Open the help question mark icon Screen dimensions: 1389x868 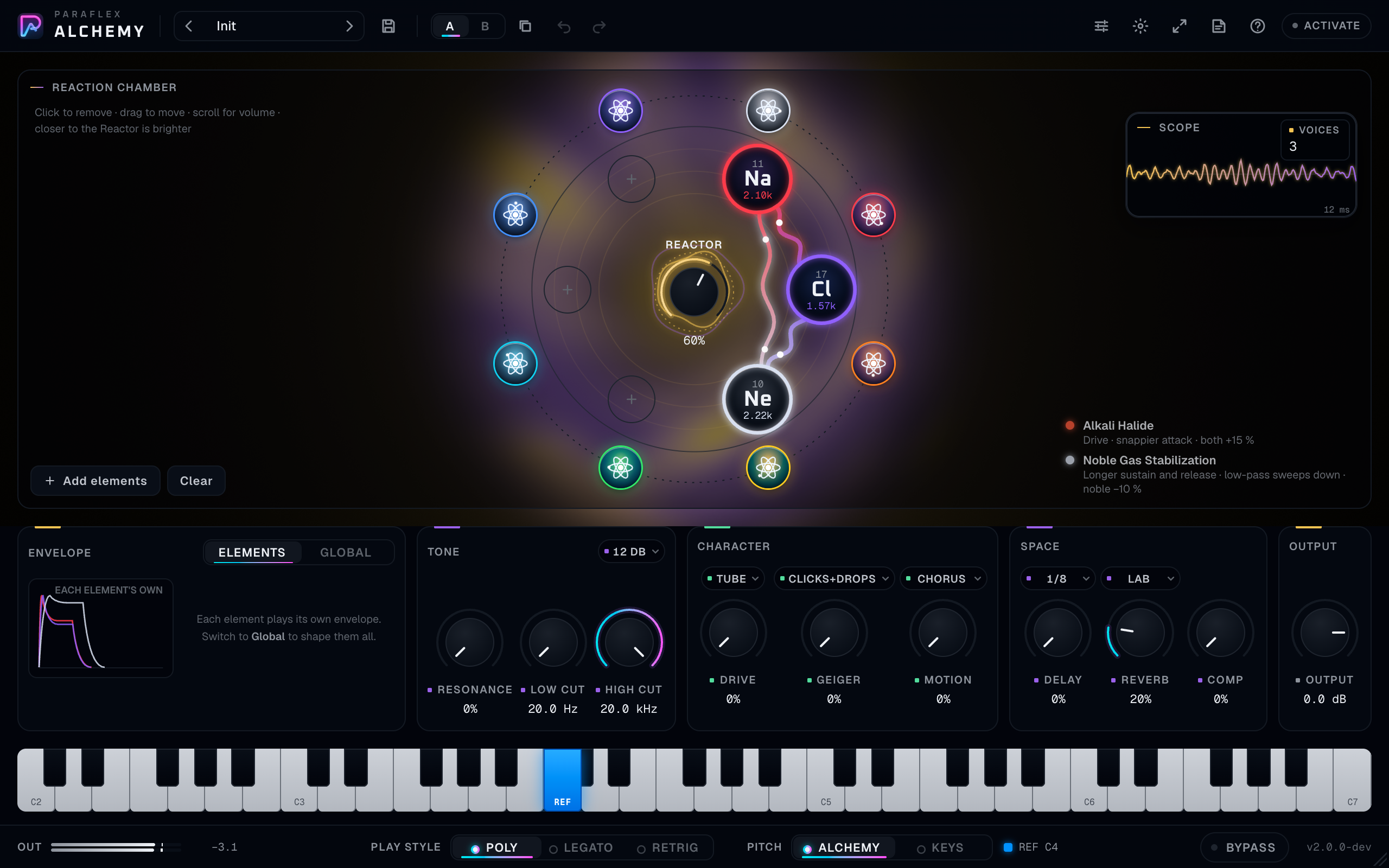1257,26
